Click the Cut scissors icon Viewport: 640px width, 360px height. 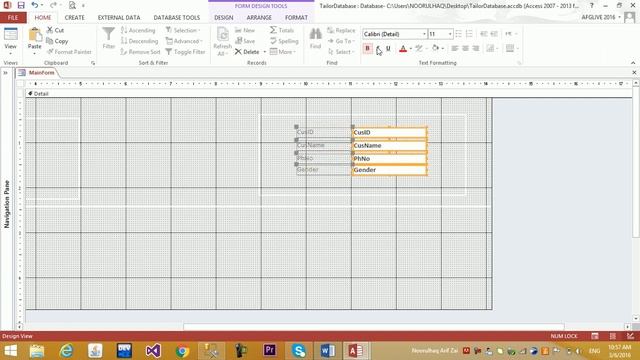coord(50,30)
